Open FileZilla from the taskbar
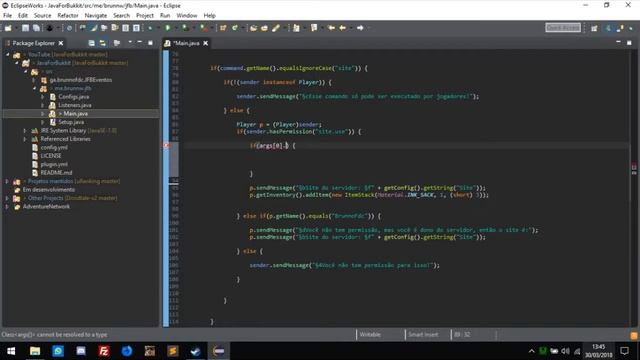The image size is (640, 360). point(104,351)
